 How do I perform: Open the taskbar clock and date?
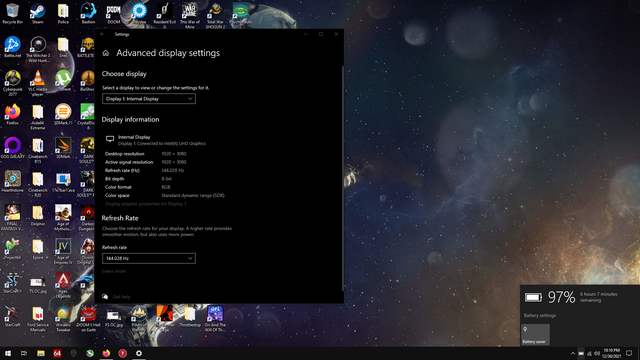pos(611,353)
